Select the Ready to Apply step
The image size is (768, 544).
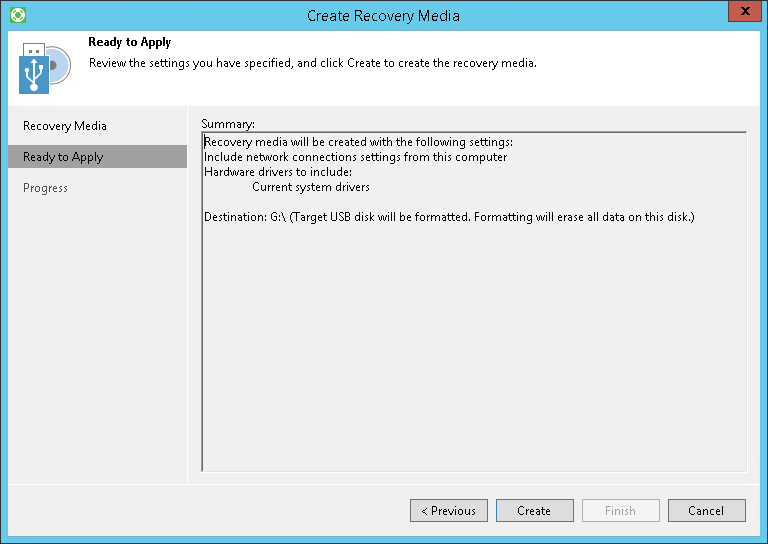click(x=97, y=157)
